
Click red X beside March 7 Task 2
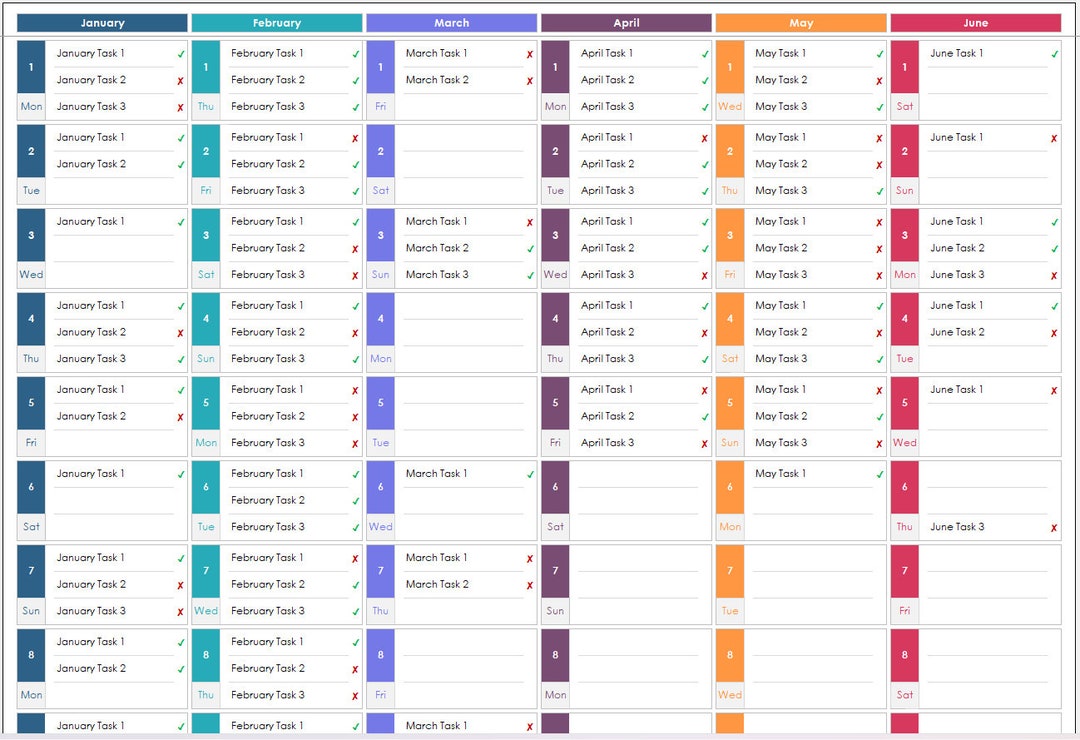530,585
